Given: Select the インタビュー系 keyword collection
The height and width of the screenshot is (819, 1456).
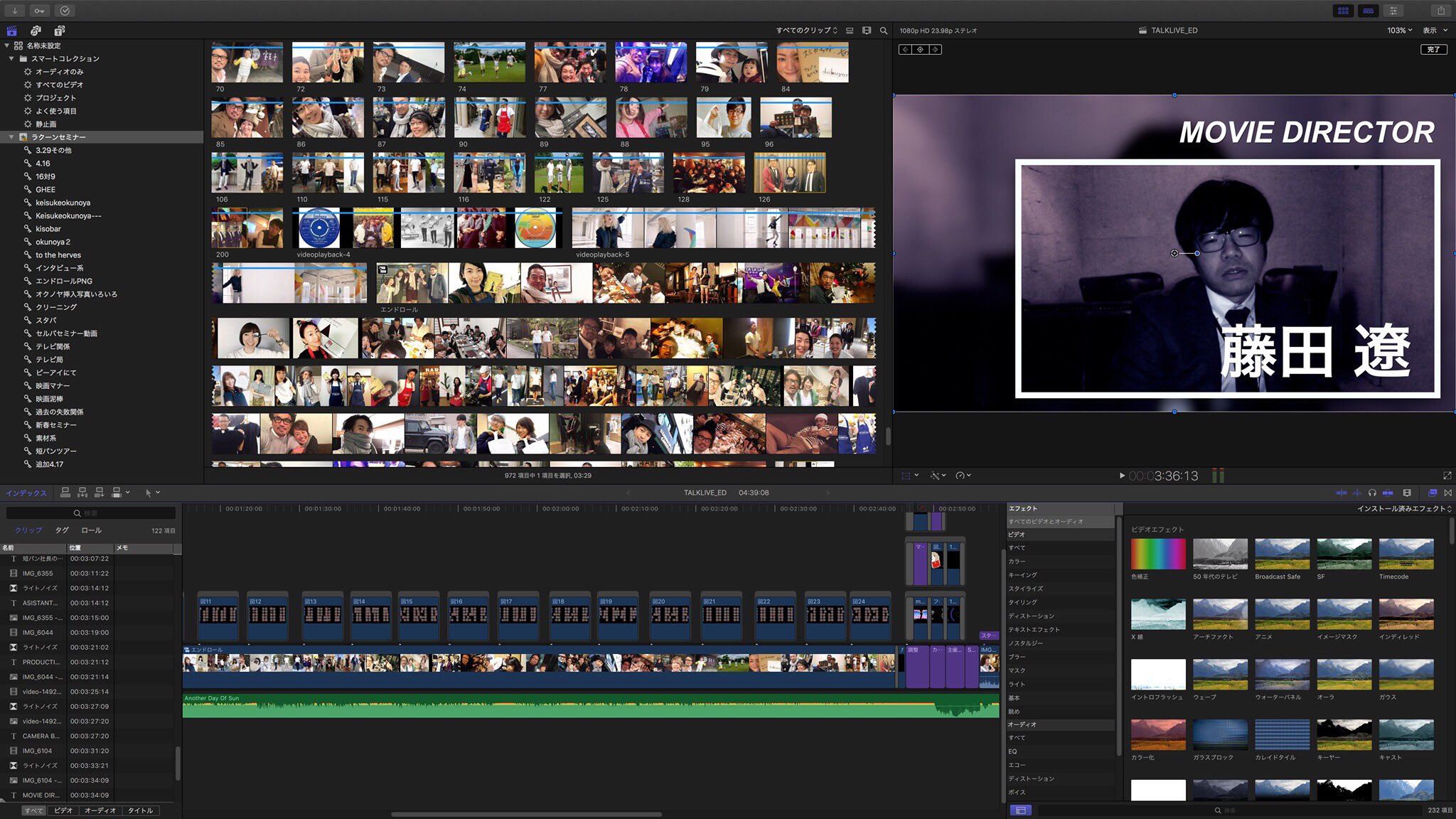Looking at the screenshot, I should click(60, 268).
